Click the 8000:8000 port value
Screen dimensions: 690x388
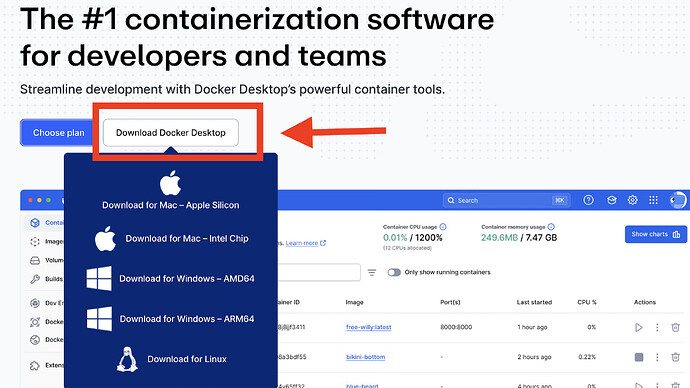pos(456,327)
